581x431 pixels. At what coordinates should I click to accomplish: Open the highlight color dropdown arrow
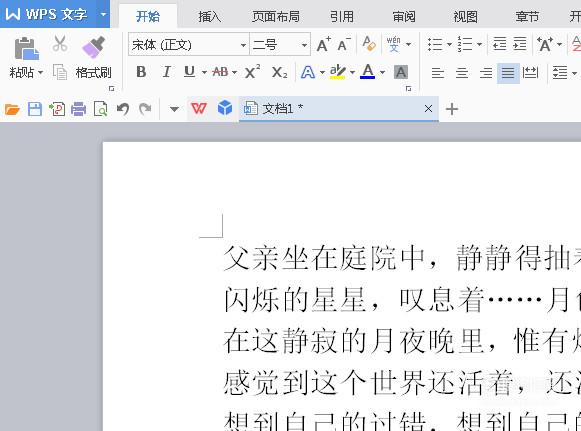pyautogui.click(x=352, y=72)
